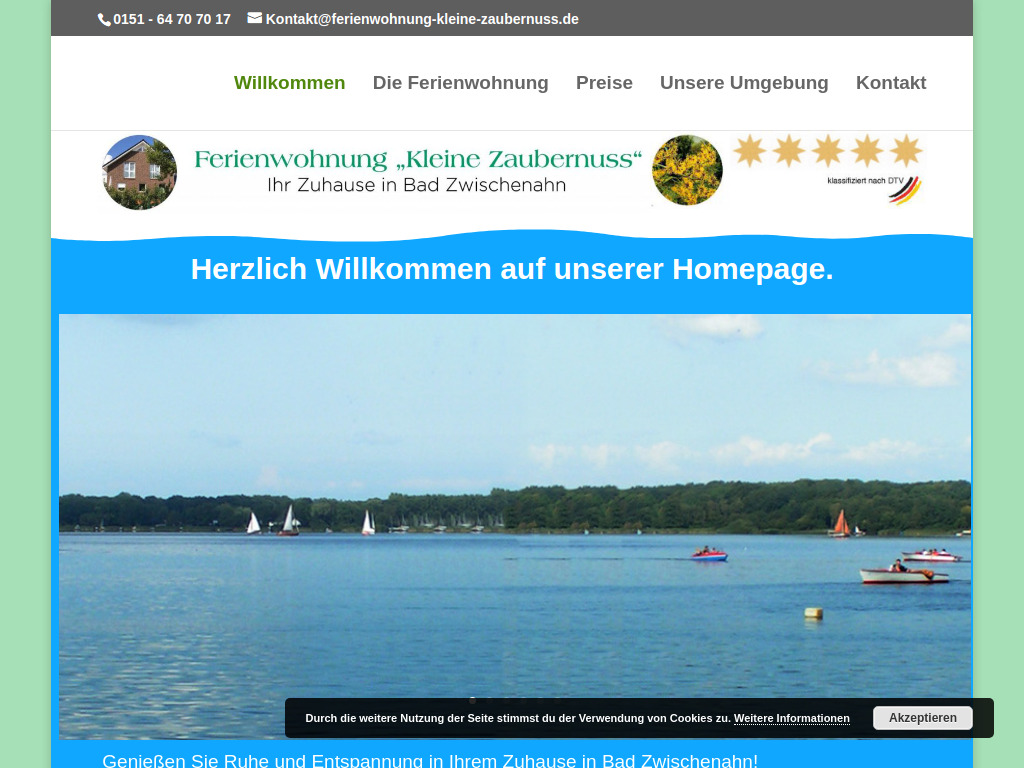Open the 'Preise' navigation item
The image size is (1024, 768).
pyautogui.click(x=604, y=83)
